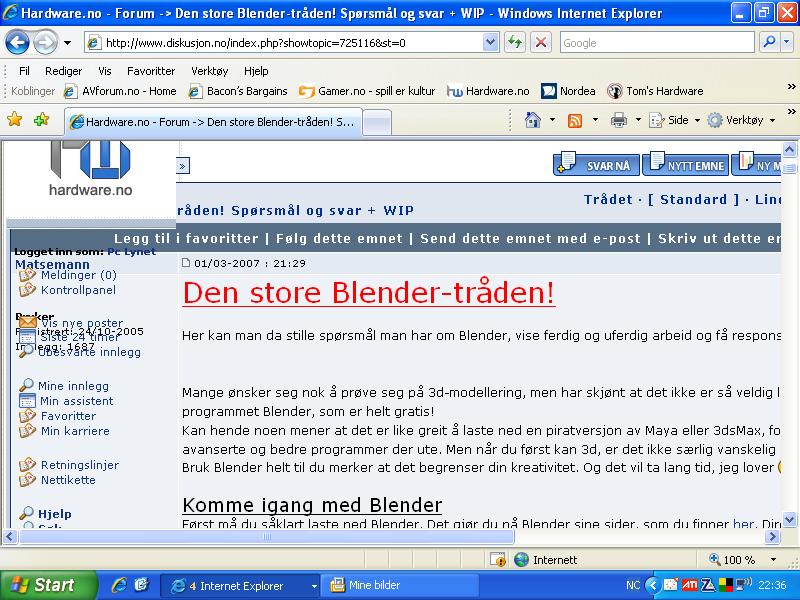Open zoom level 100 % dropdown
800x600 pixels.
773,560
